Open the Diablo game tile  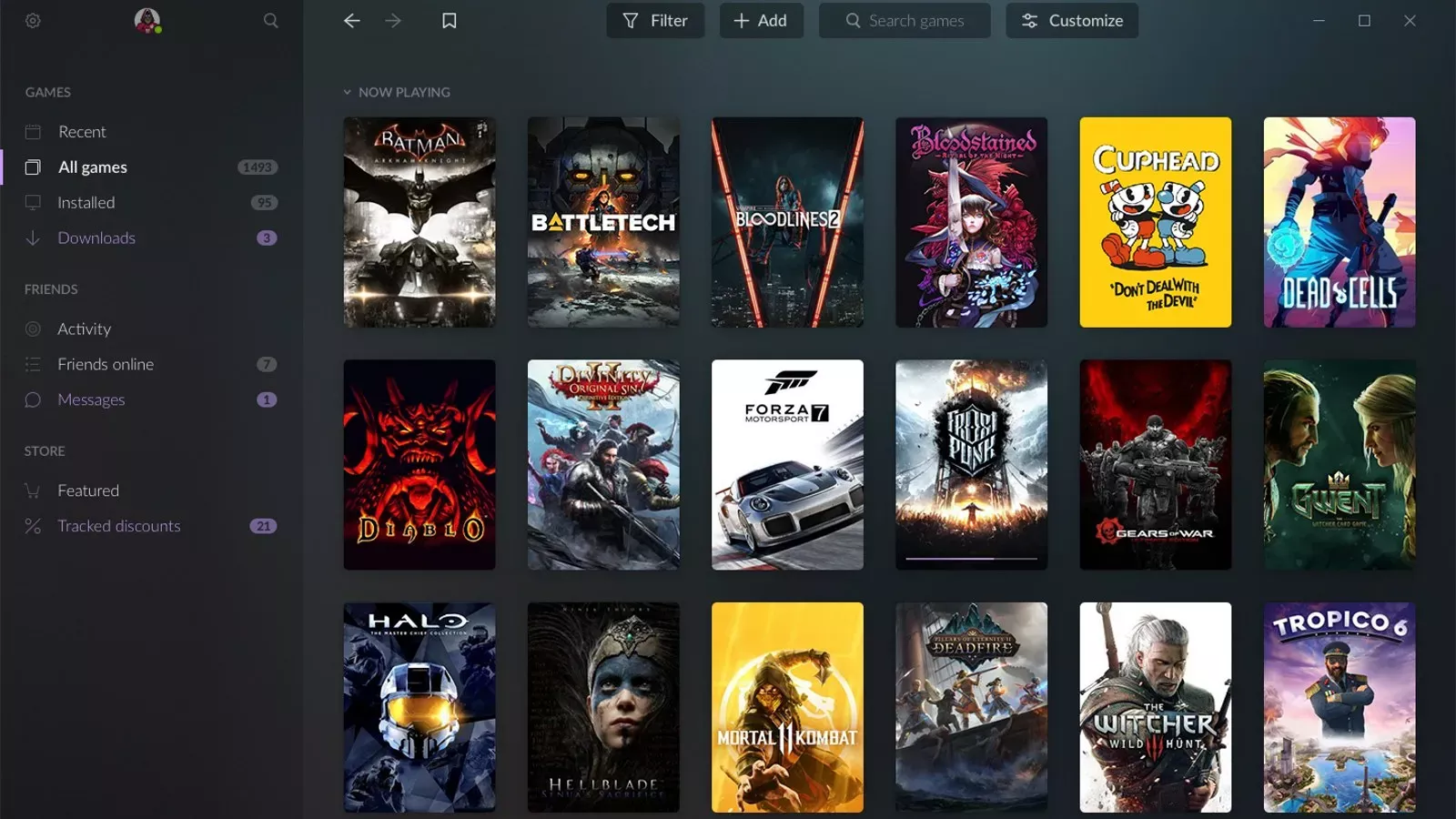[420, 465]
